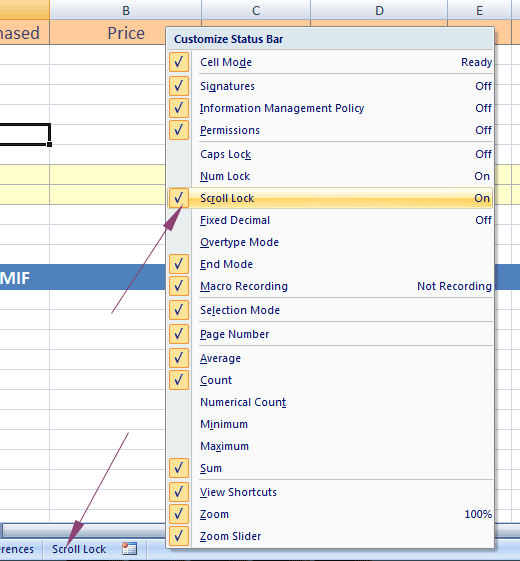Click the horizontal scrollbar track
This screenshot has width=520, height=561.
pyautogui.click(x=84, y=530)
